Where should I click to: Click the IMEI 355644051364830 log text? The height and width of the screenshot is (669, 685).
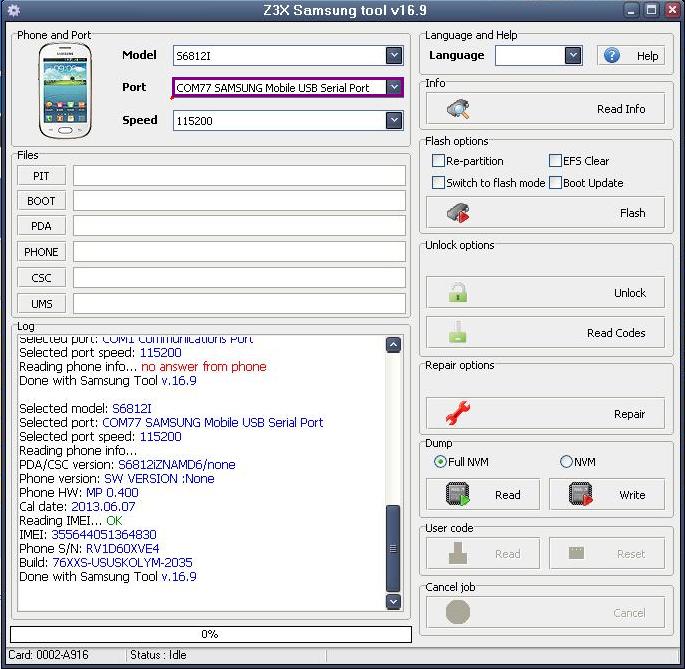pos(88,534)
